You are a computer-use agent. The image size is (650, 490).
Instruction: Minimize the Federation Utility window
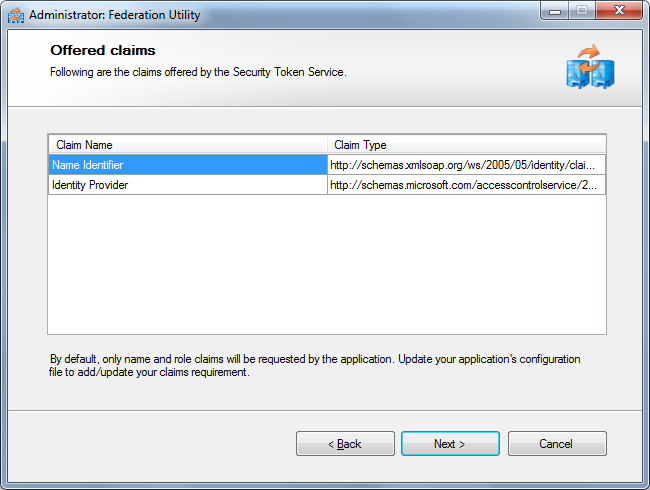[x=556, y=13]
